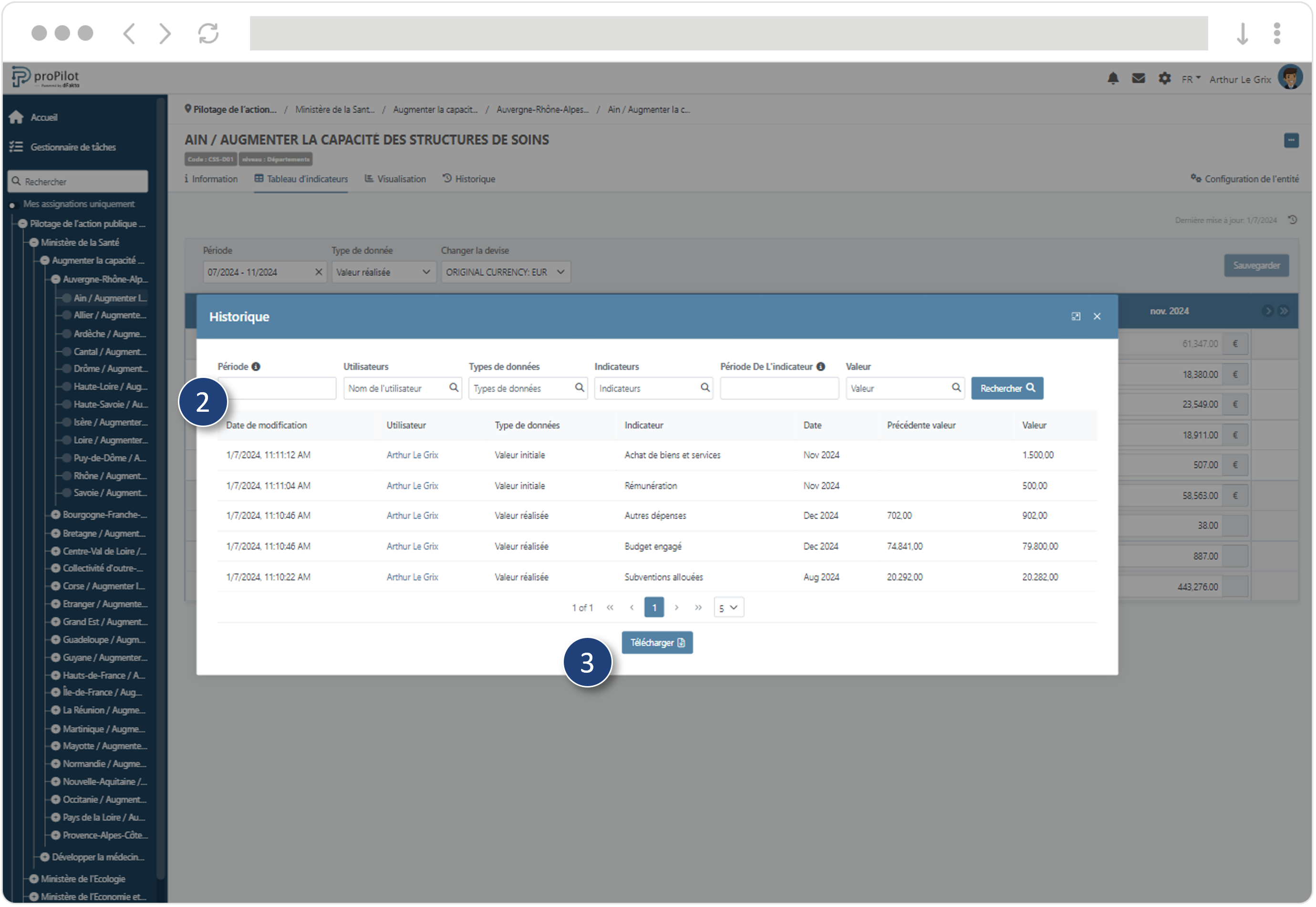1316x907 pixels.
Task: Collapse the Ministère de la Santé node
Action: tap(34, 243)
